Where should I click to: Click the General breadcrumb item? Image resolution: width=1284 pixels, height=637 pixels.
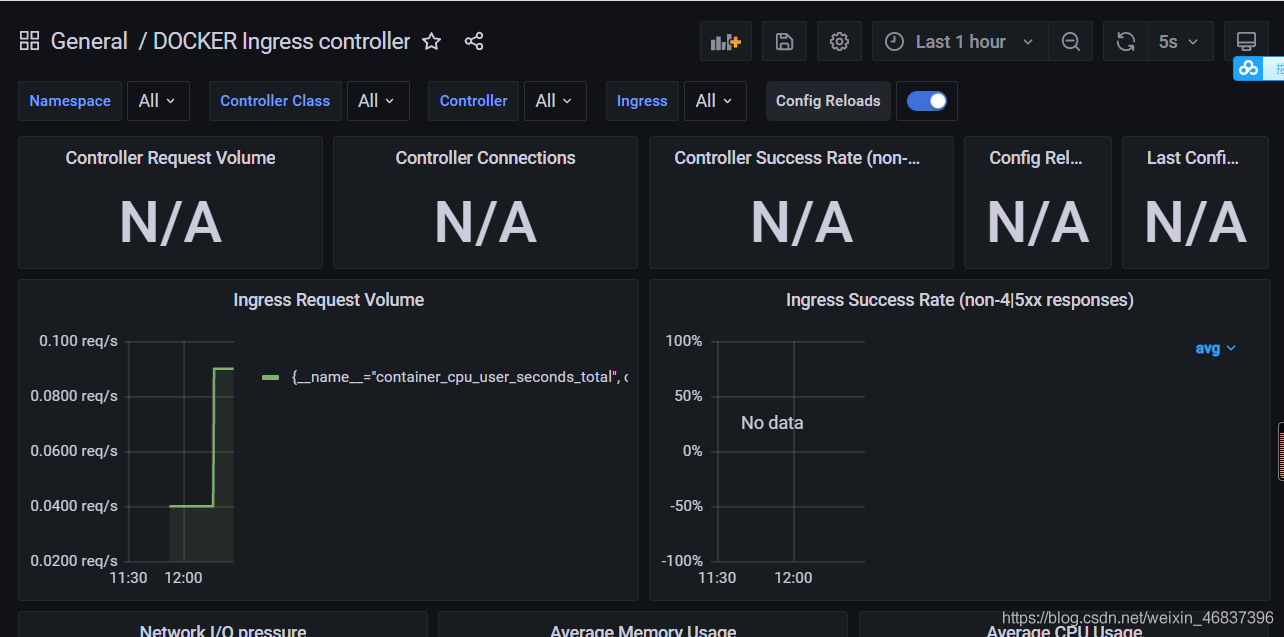pos(89,41)
